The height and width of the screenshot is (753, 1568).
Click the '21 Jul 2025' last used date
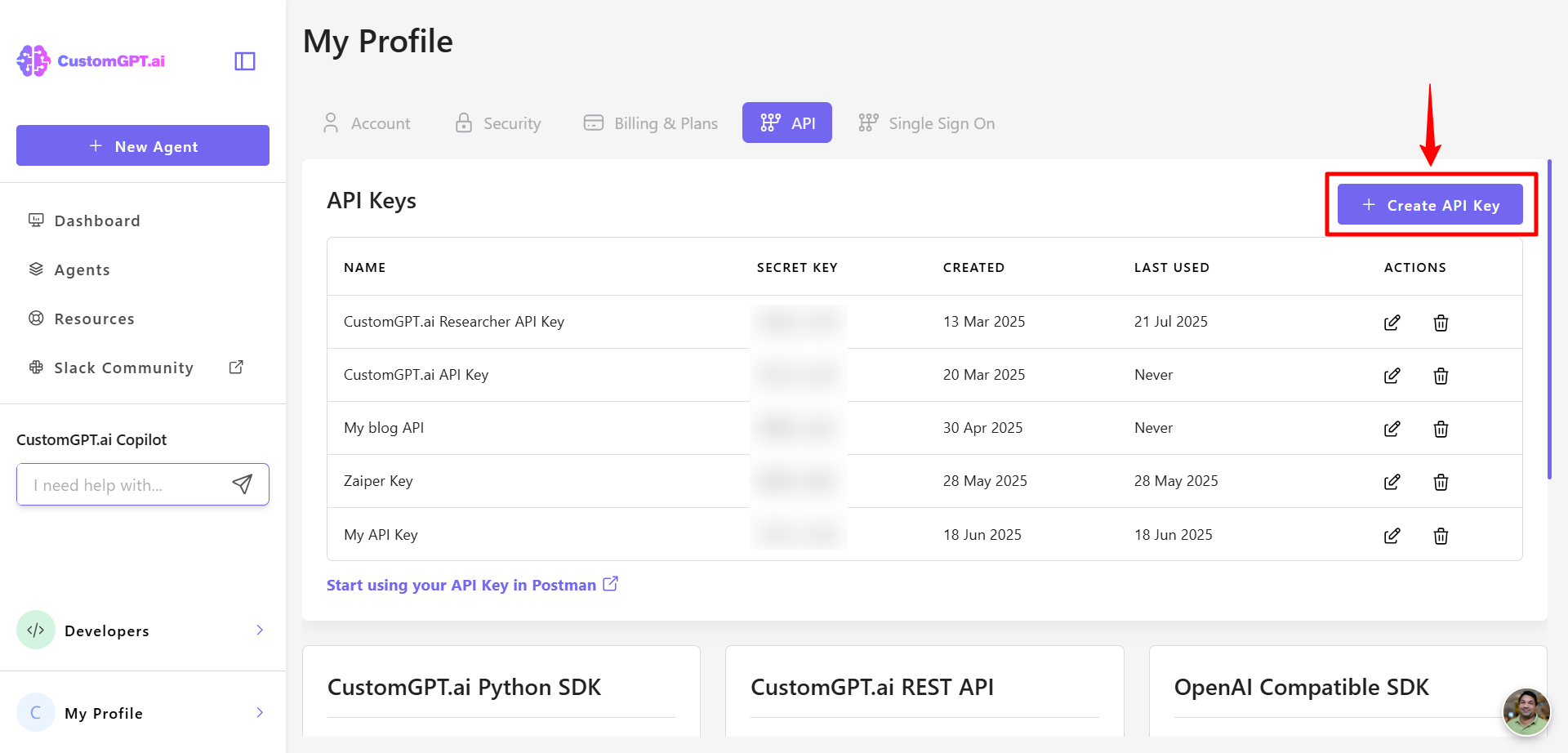click(x=1171, y=322)
